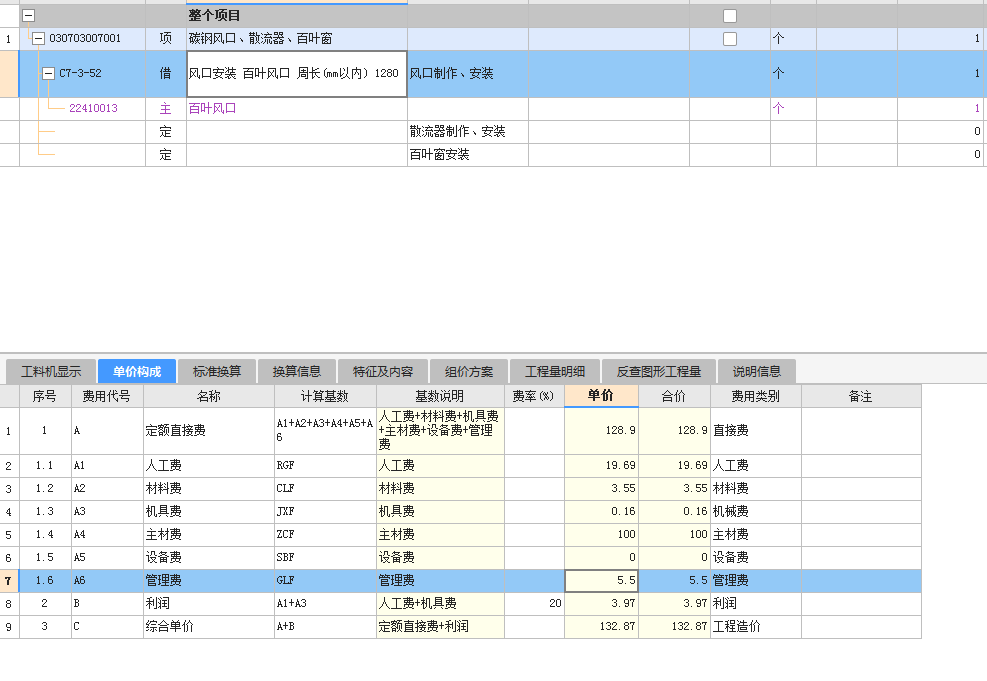This screenshot has height=681, width=987.
Task: Click the 工程造价 category cell
Action: (x=755, y=627)
